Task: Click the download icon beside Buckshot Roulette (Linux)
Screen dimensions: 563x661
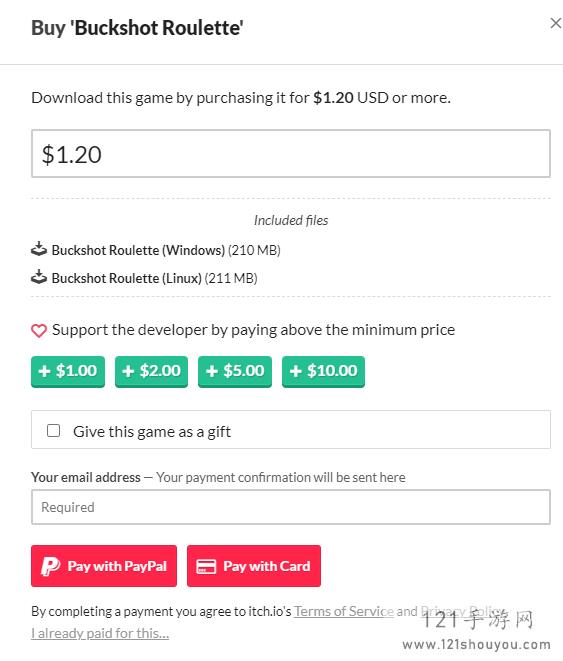Action: (39, 277)
